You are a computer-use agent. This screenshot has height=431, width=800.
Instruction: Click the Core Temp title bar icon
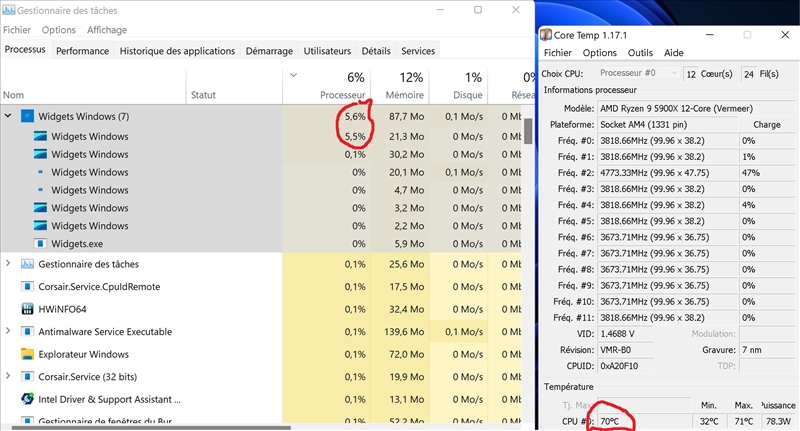click(546, 34)
